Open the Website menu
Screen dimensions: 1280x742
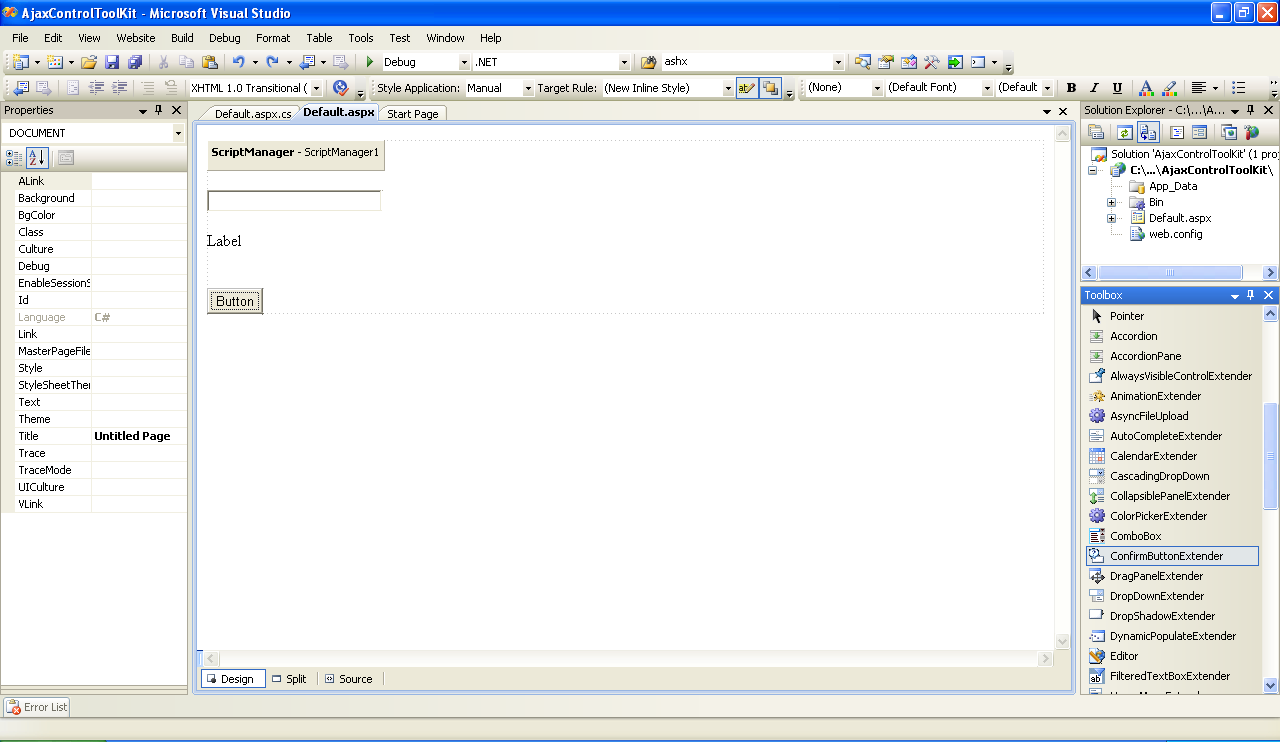136,38
